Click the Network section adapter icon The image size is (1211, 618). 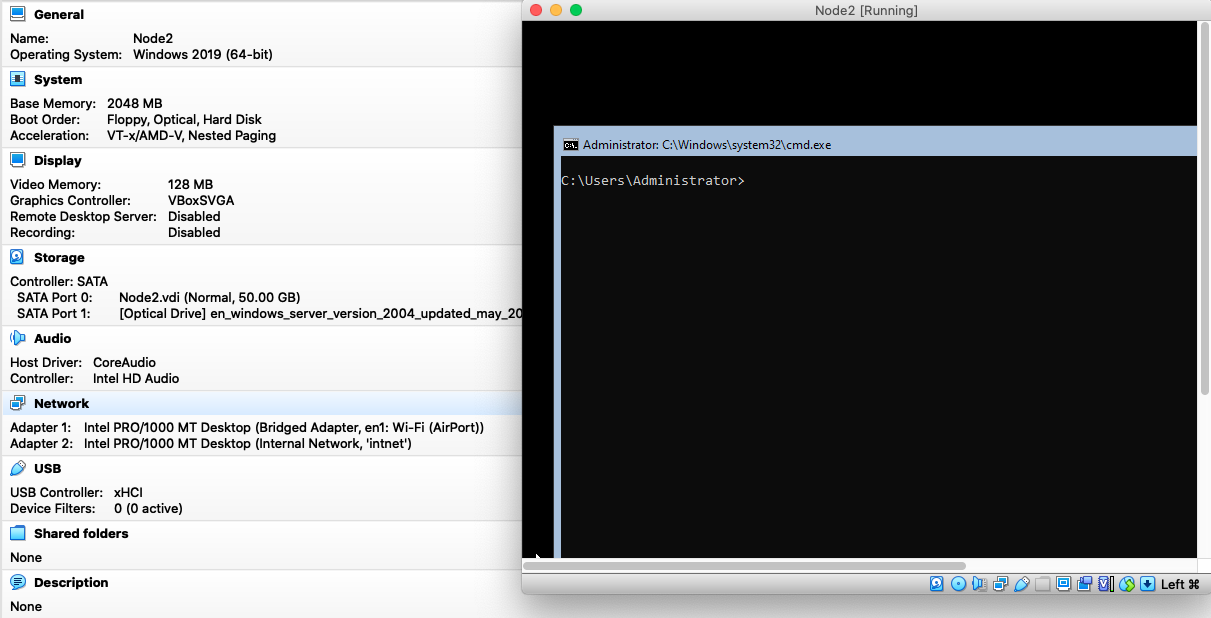[x=18, y=404]
